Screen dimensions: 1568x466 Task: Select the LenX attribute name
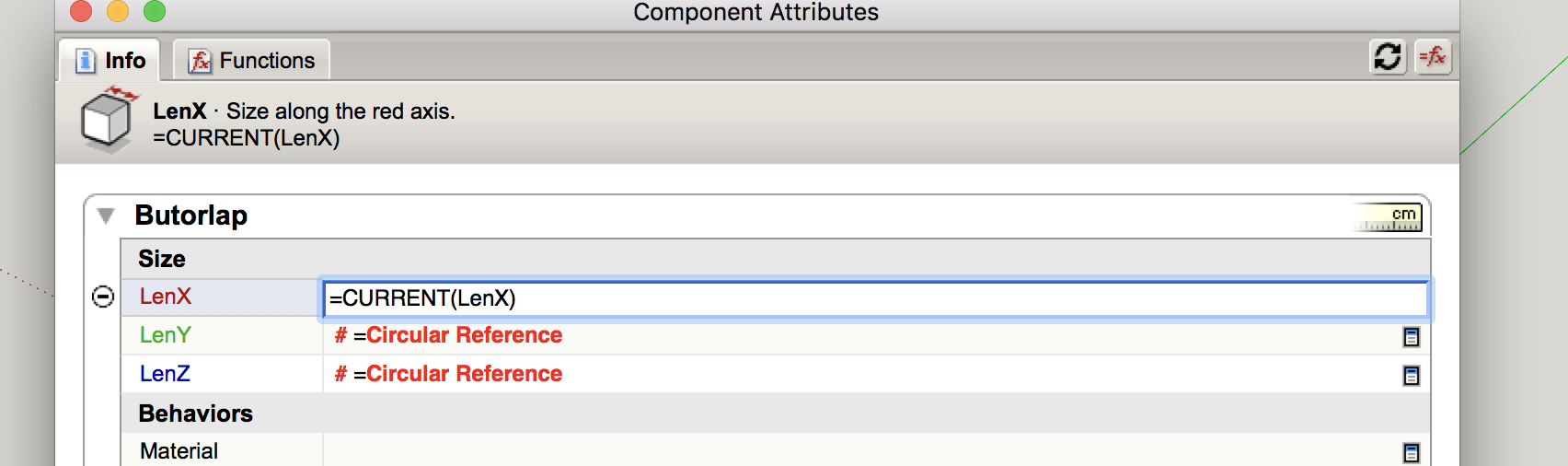point(166,297)
